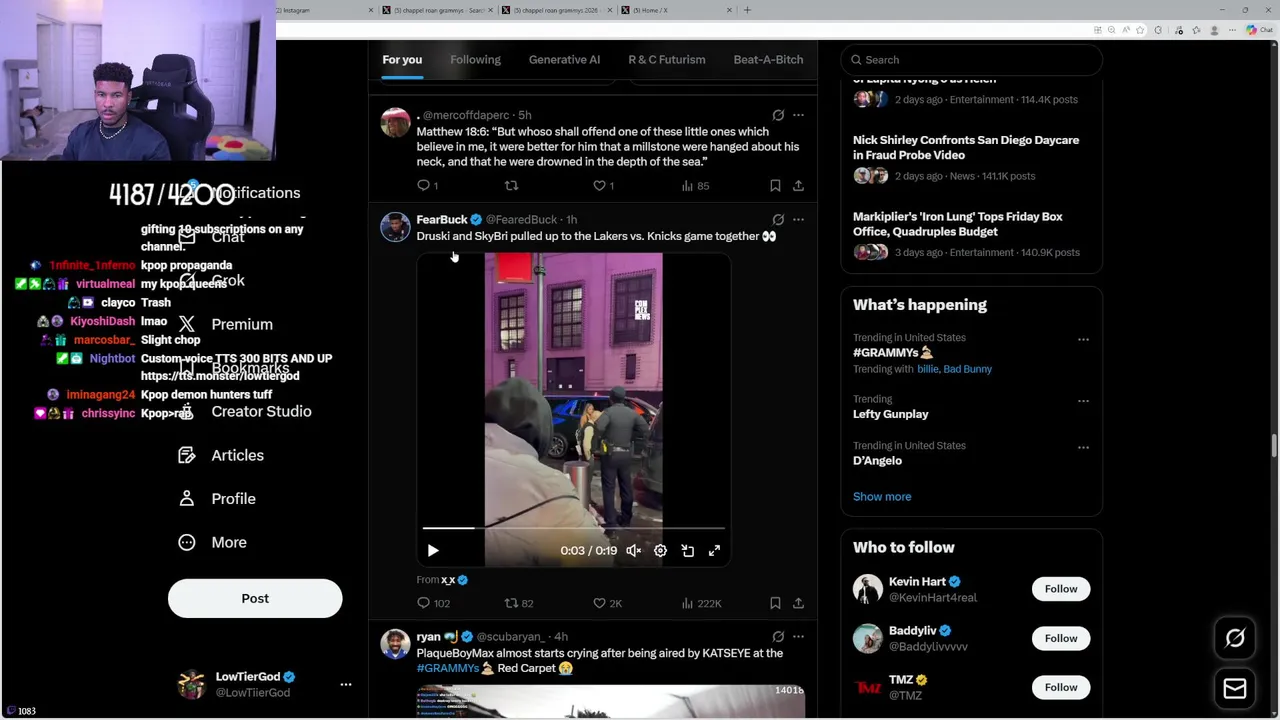
Task: Repost FearBuck post showing 82 reposts
Action: (x=519, y=603)
